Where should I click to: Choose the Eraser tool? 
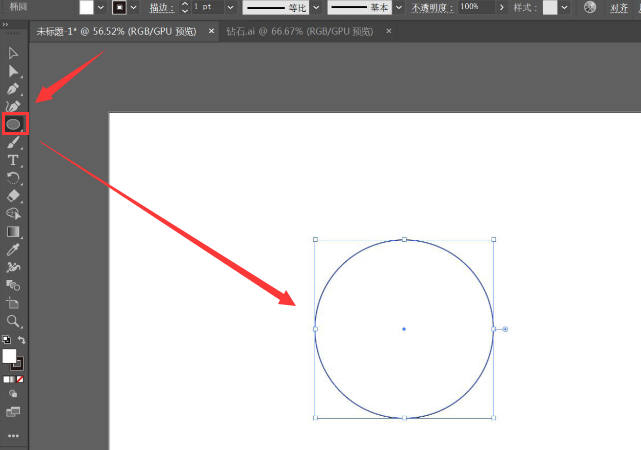point(14,196)
